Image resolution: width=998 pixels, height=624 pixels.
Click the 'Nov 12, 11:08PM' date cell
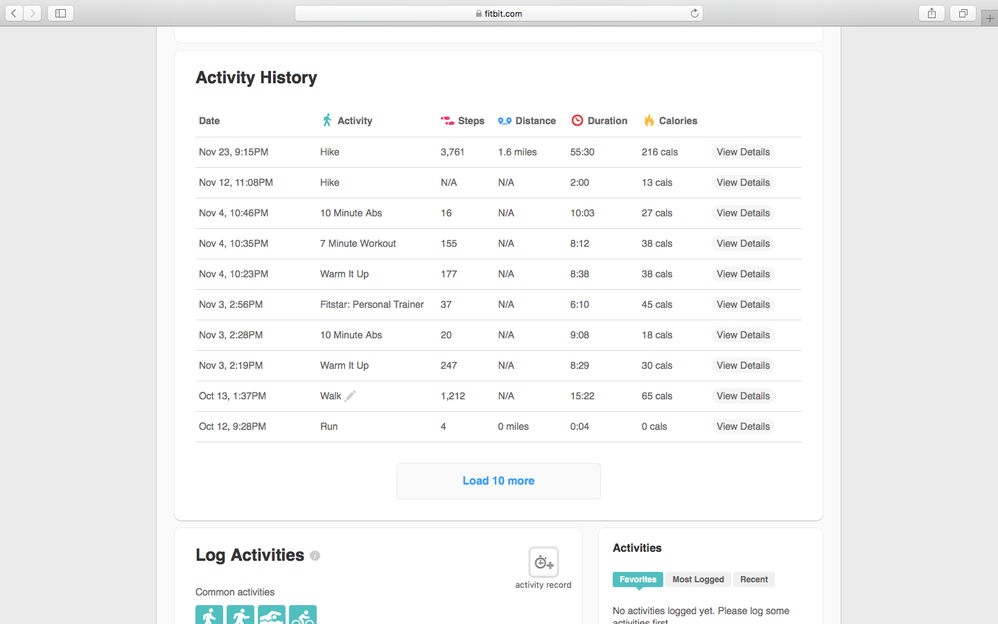coord(235,183)
